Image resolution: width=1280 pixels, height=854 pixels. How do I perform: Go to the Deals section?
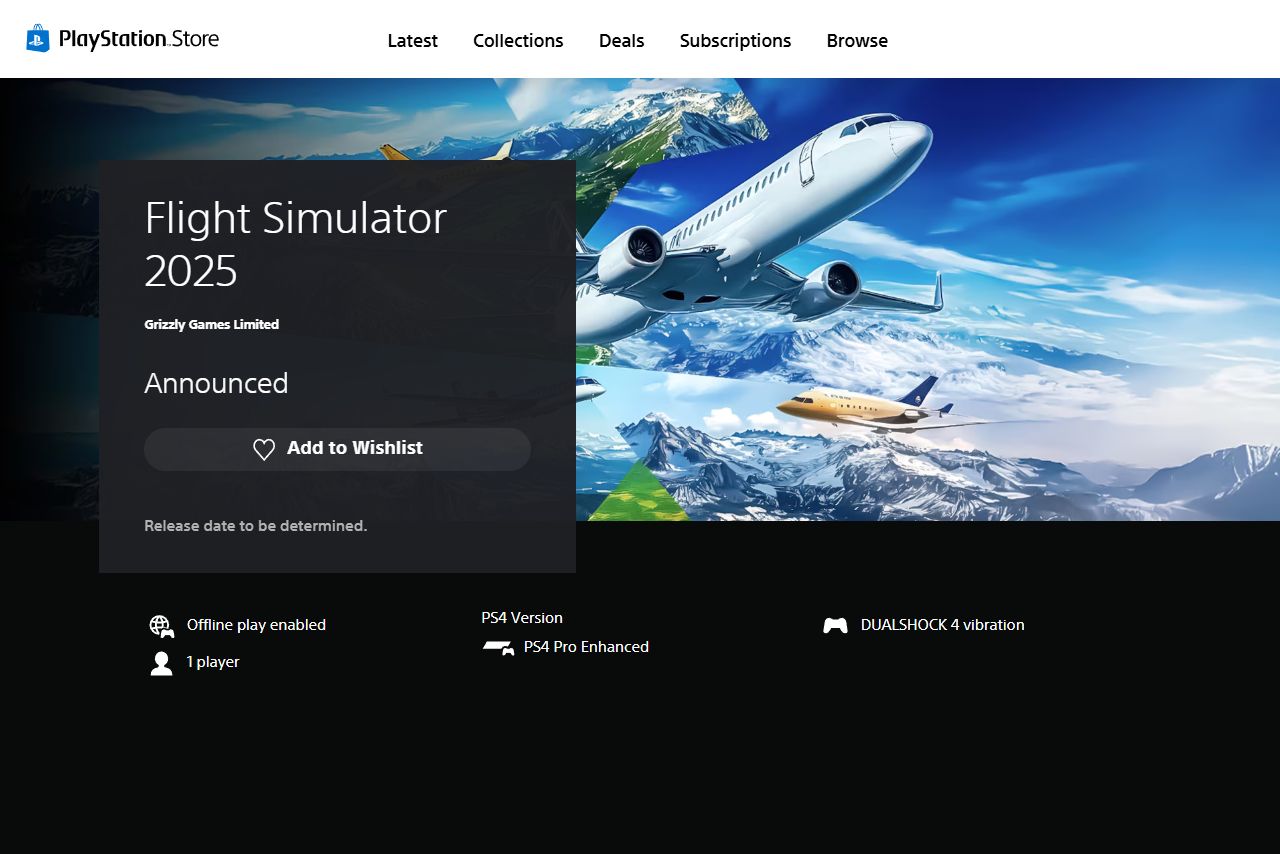coord(622,41)
